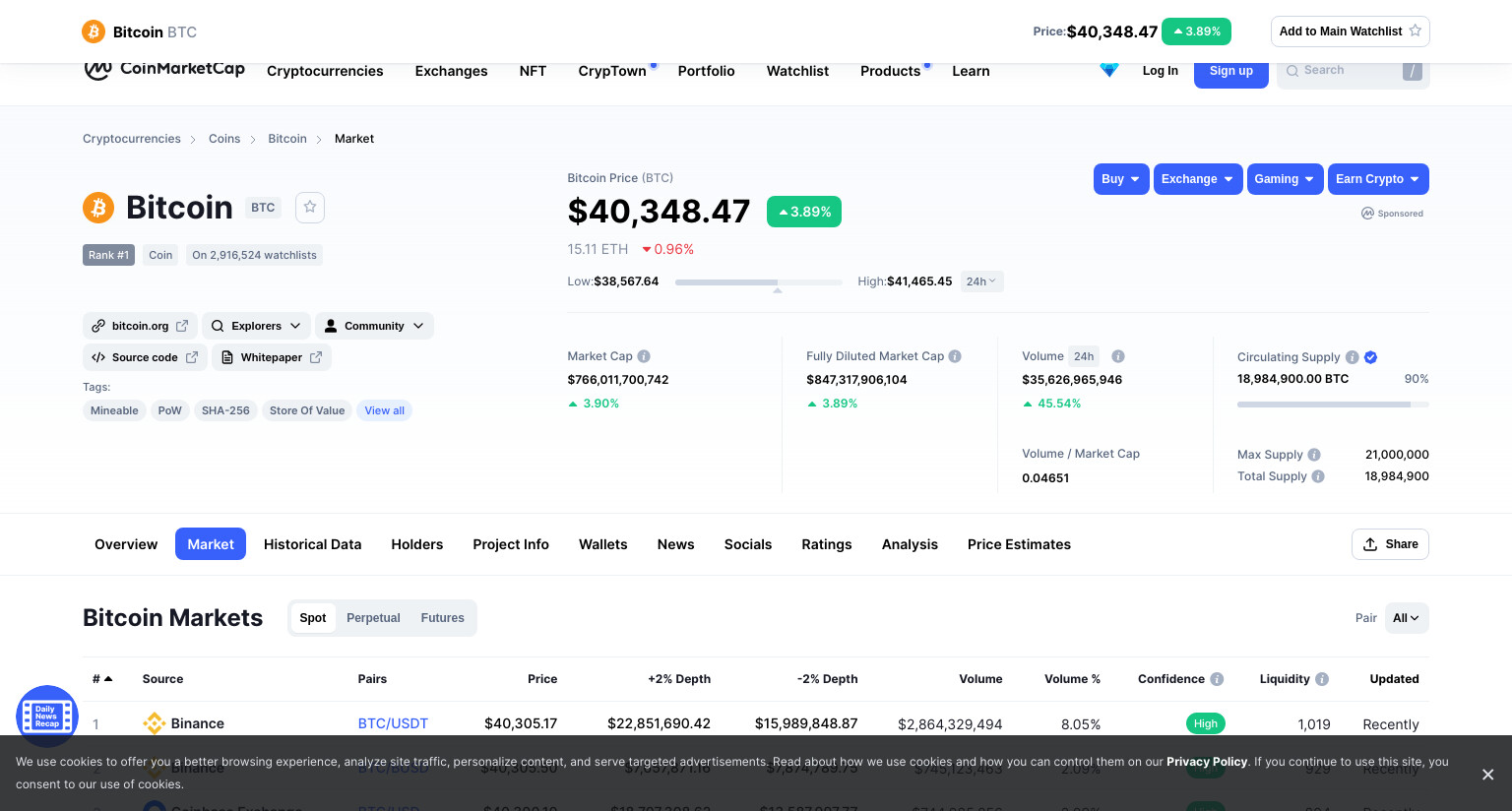Select the Spot markets toggle

pyautogui.click(x=313, y=618)
